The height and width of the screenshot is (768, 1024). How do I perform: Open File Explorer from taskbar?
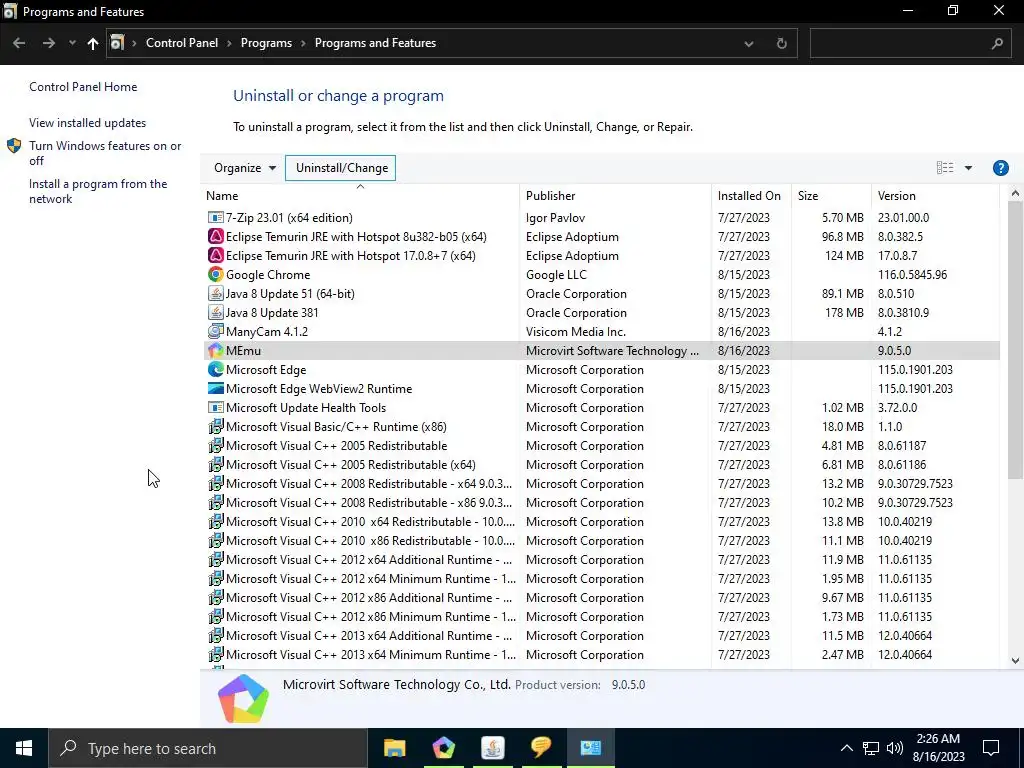394,748
